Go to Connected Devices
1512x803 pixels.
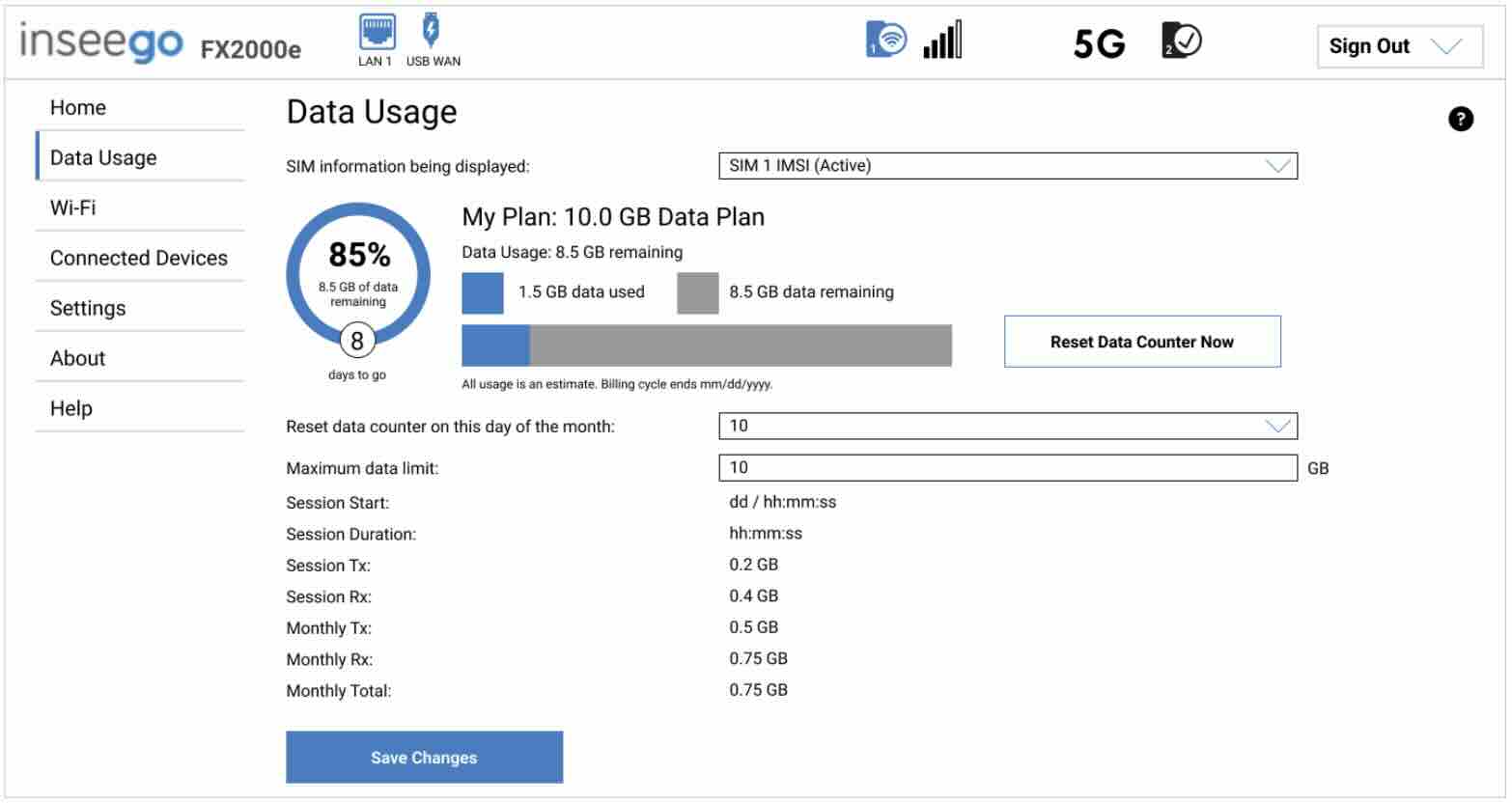coord(138,257)
